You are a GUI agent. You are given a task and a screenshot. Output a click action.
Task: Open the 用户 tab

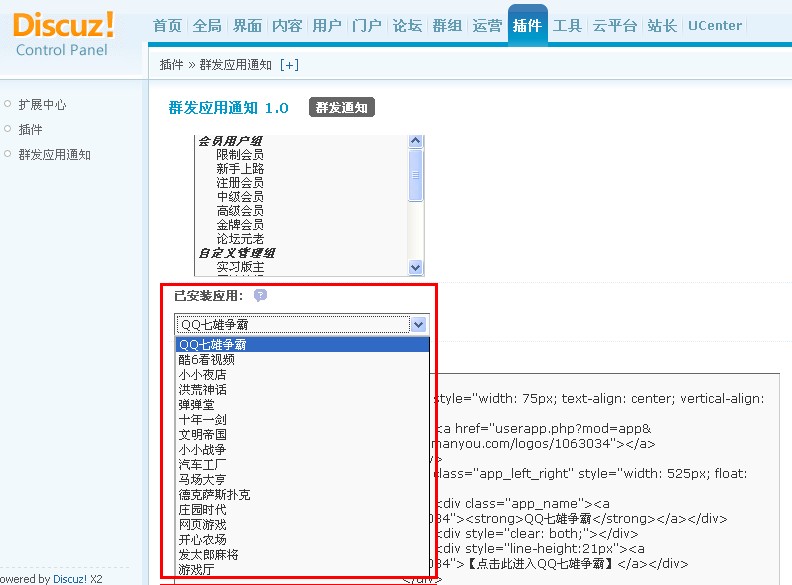pos(327,26)
